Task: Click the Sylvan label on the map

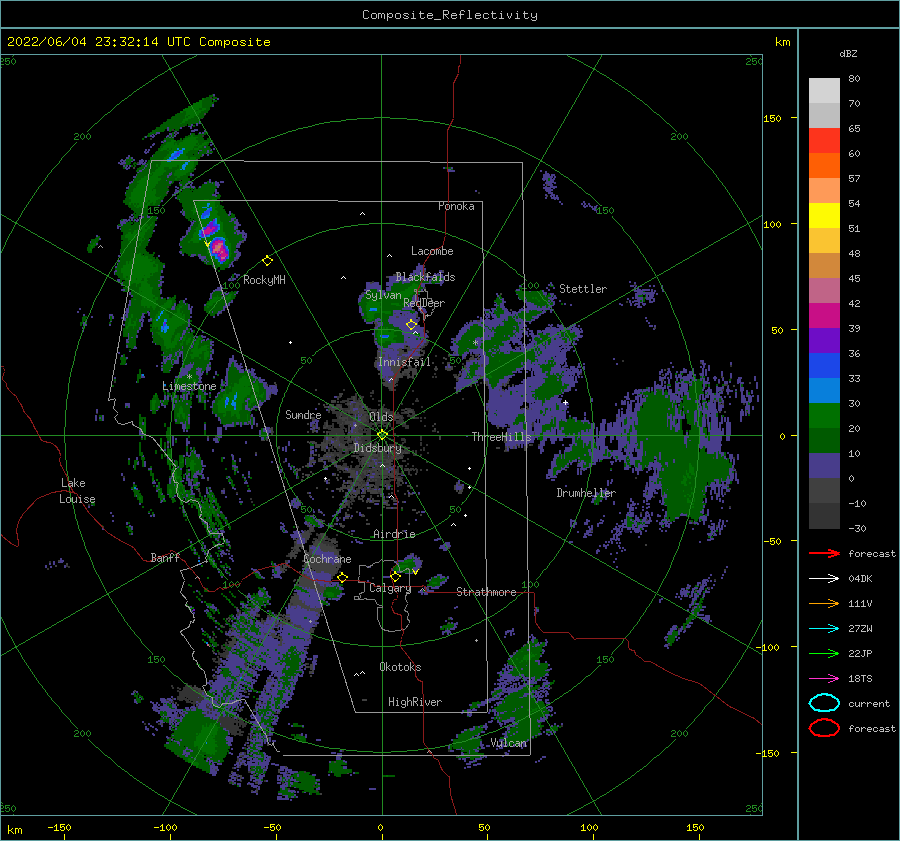Action: click(383, 295)
